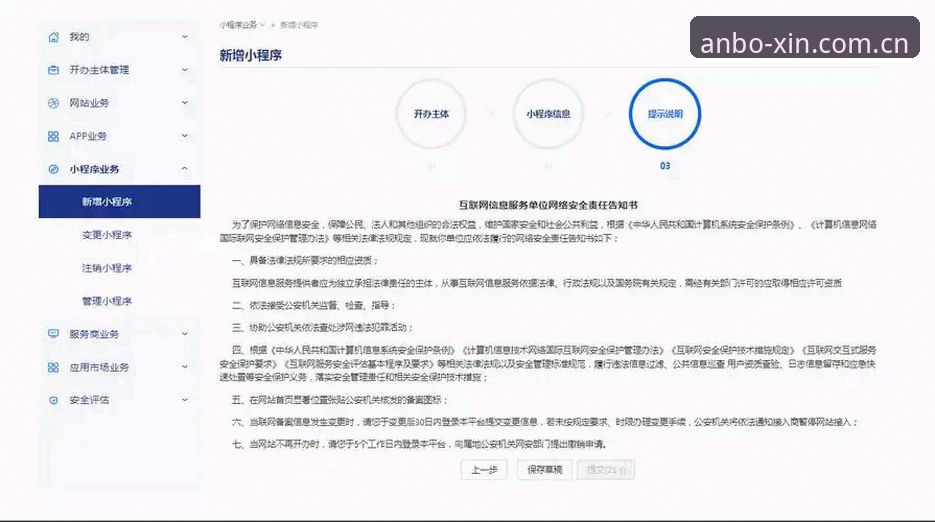Go to the 开办主体 step circle
The image size is (935, 522).
[431, 114]
